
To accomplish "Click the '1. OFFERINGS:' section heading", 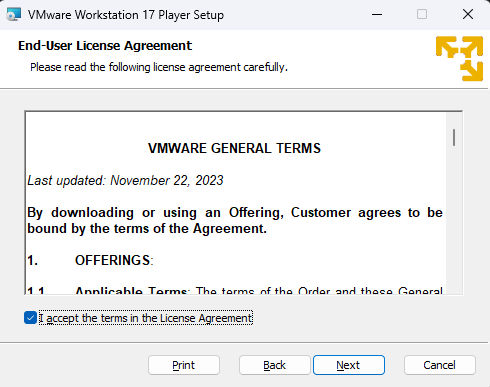I will pos(90,260).
